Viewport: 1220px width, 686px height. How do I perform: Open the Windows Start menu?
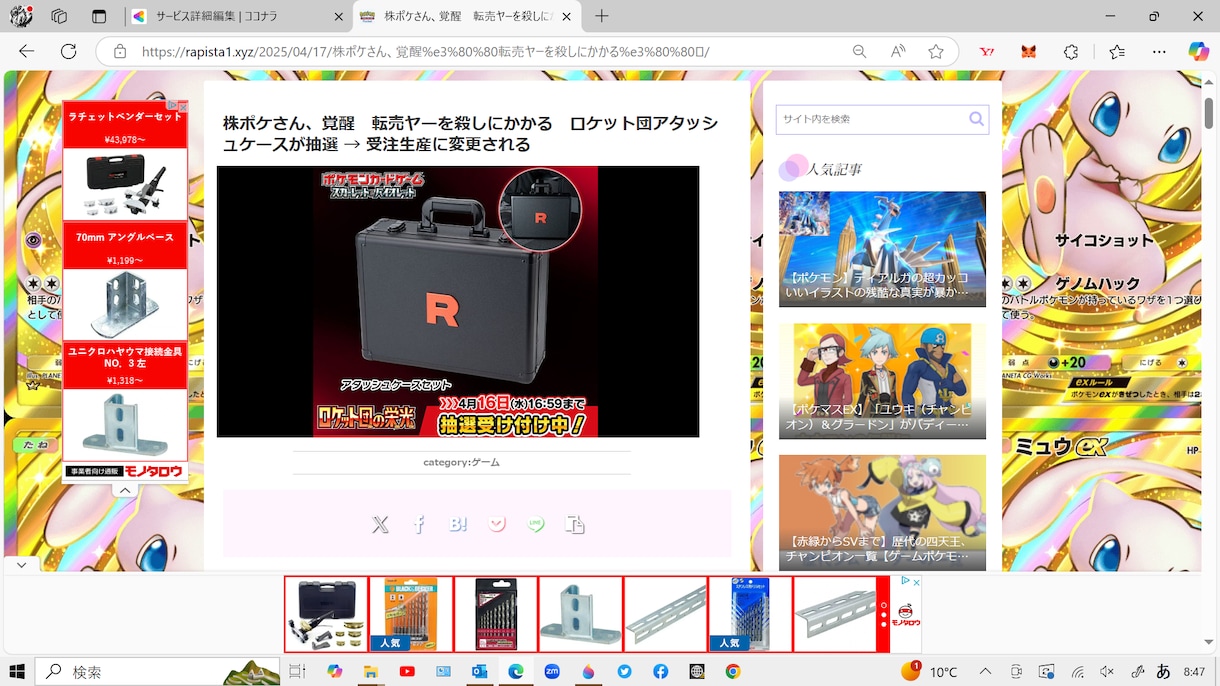click(x=17, y=672)
